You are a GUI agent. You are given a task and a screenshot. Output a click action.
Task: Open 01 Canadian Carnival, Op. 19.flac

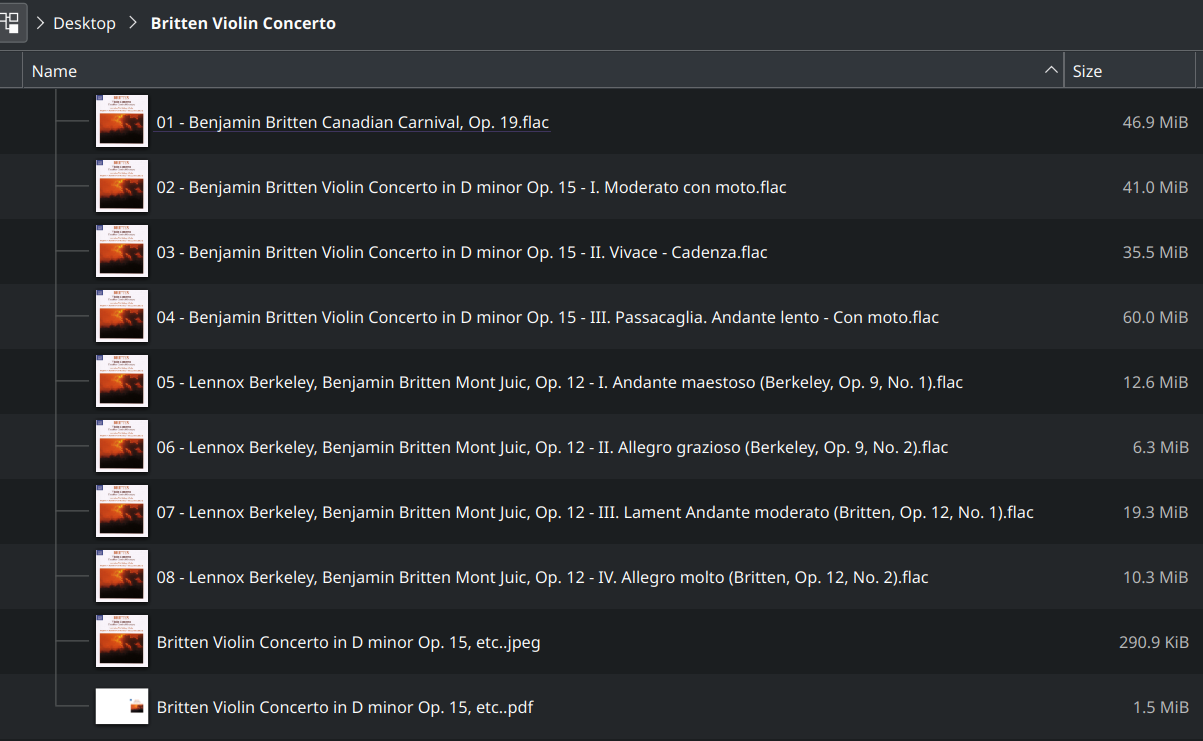click(x=352, y=122)
